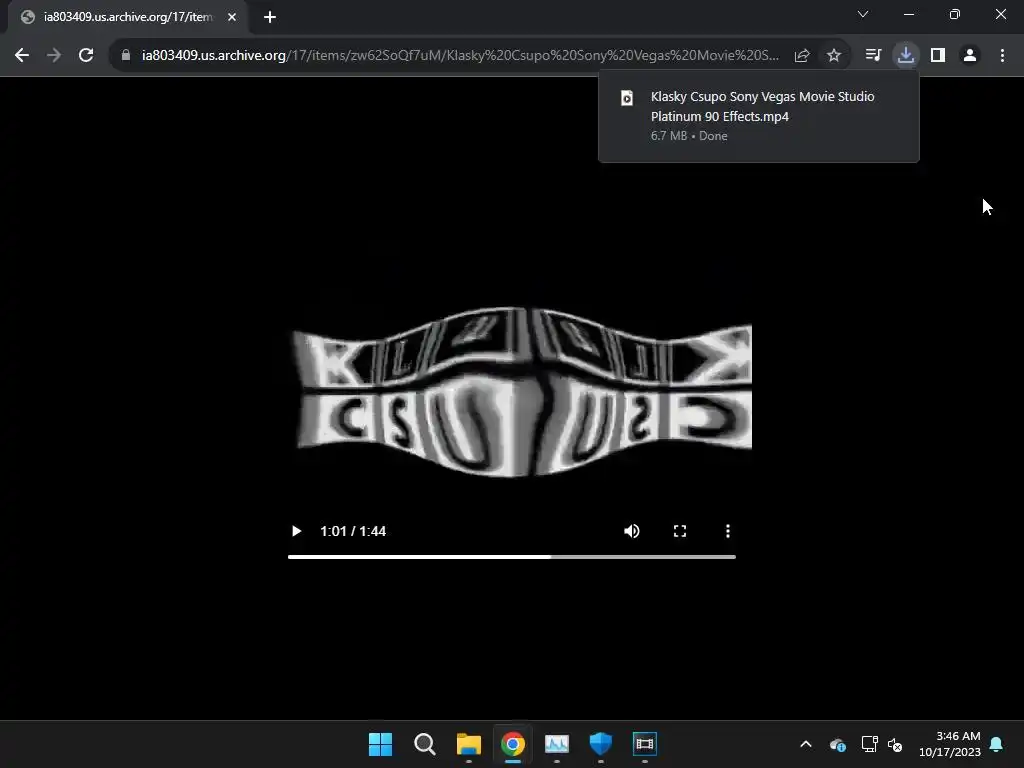Click the address bar URL
This screenshot has width=1024, height=768.
coord(460,56)
